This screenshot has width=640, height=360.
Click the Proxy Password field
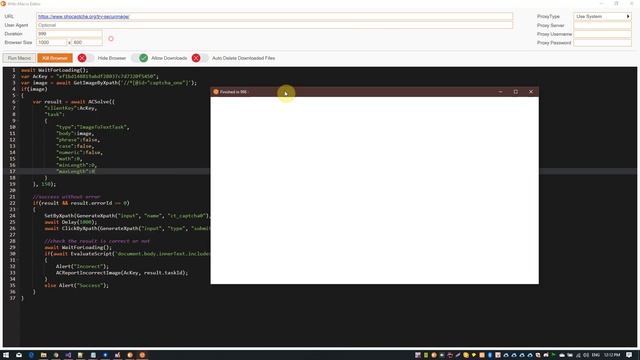[x=602, y=42]
